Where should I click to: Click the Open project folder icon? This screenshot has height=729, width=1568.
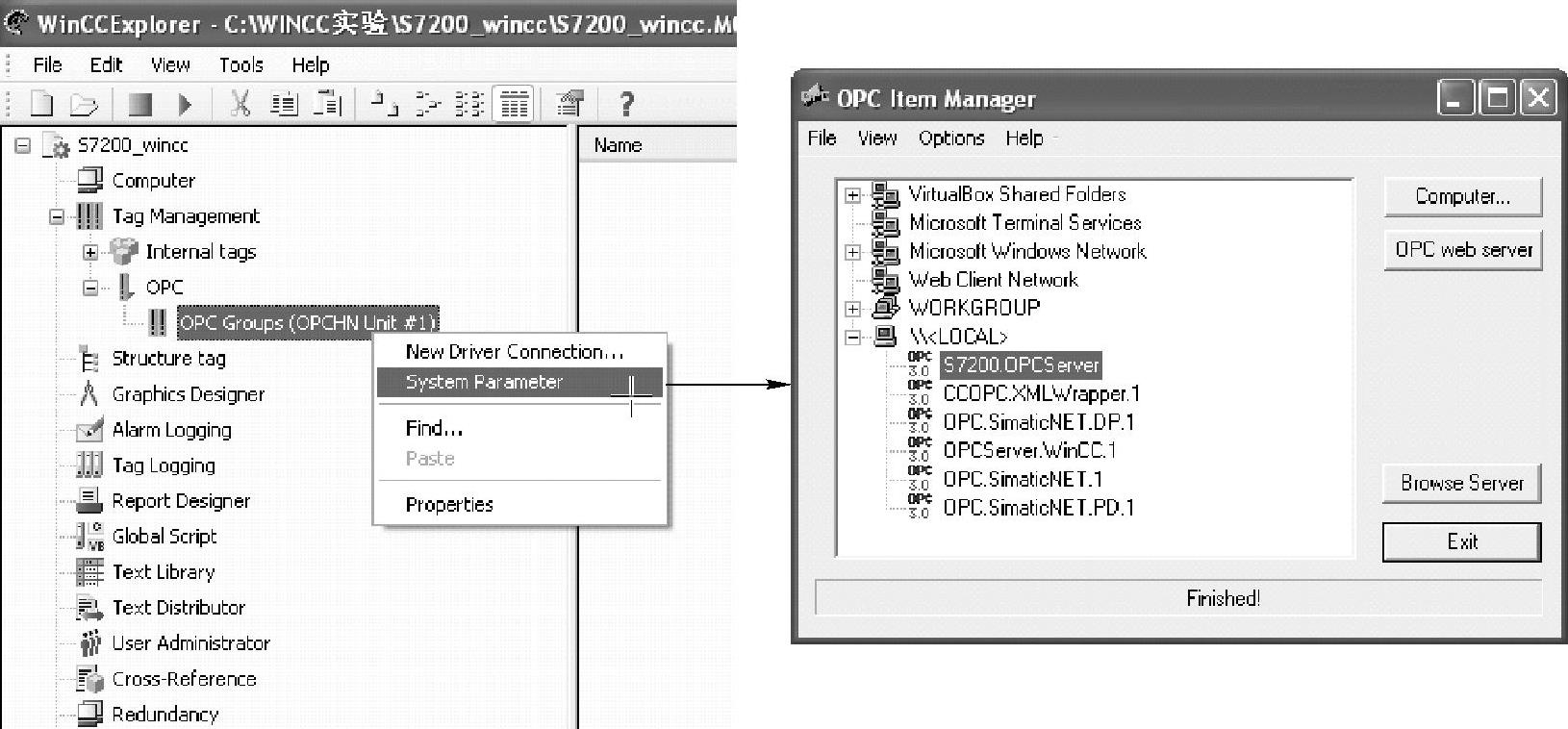(85, 104)
